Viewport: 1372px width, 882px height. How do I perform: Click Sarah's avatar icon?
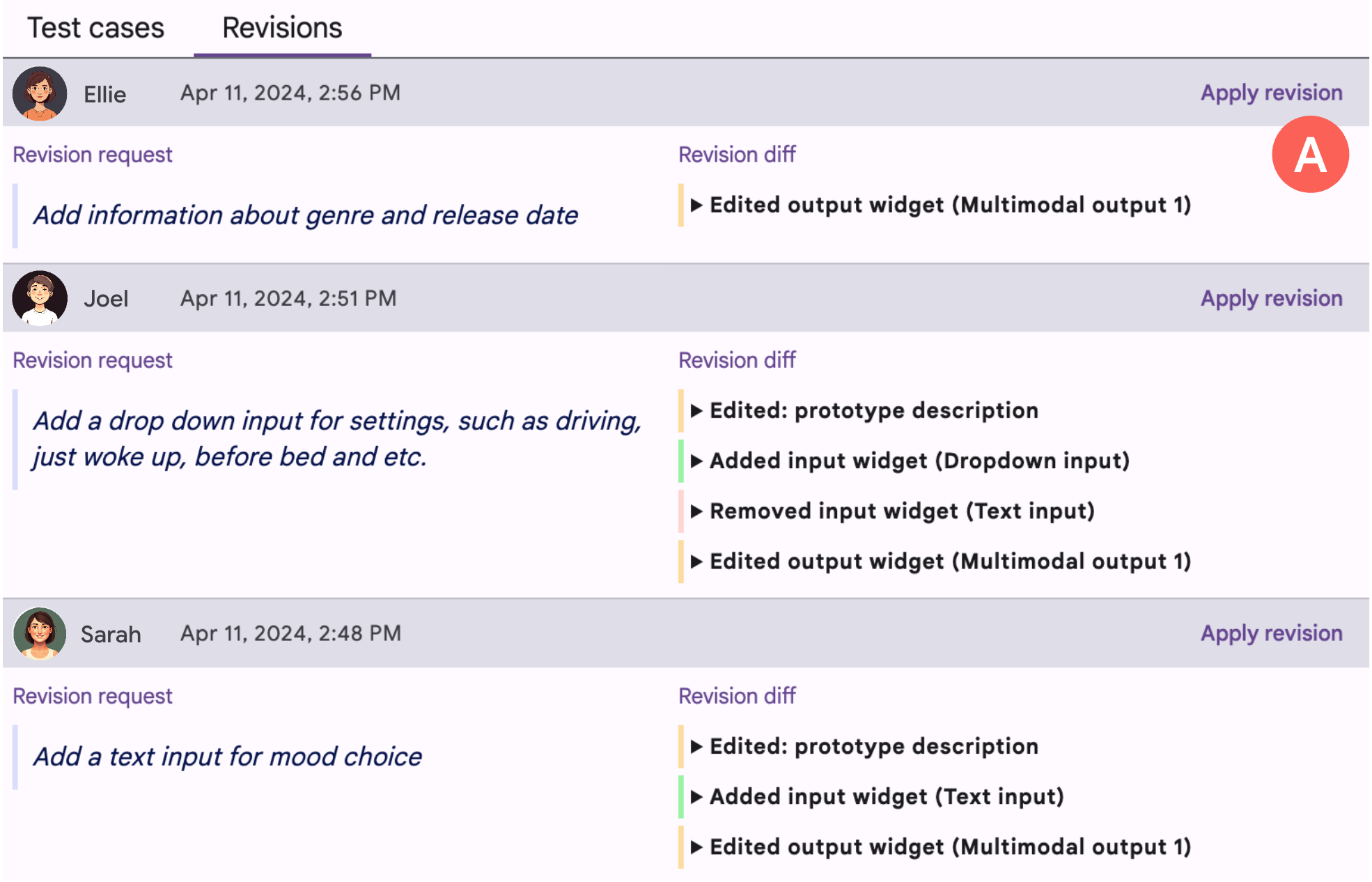pos(40,633)
